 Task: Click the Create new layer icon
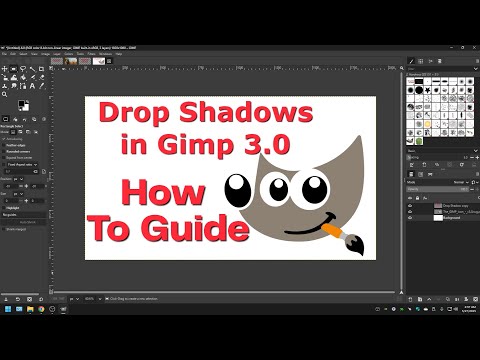(411, 299)
